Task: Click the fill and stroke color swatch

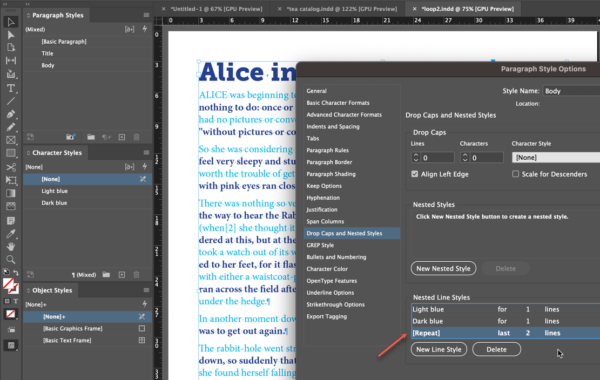Action: pos(10,285)
